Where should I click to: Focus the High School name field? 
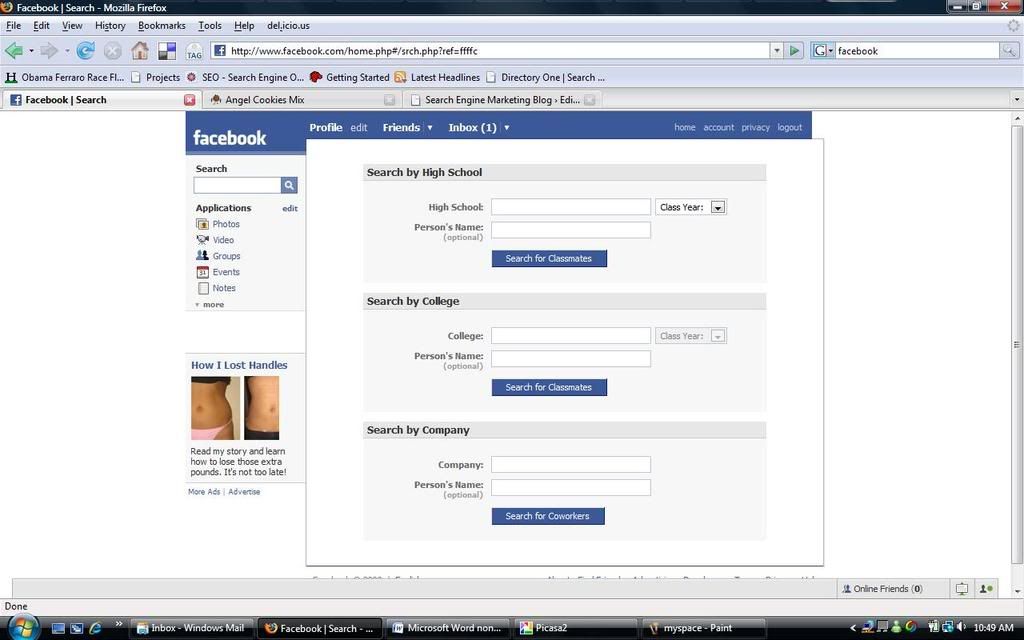tap(571, 207)
